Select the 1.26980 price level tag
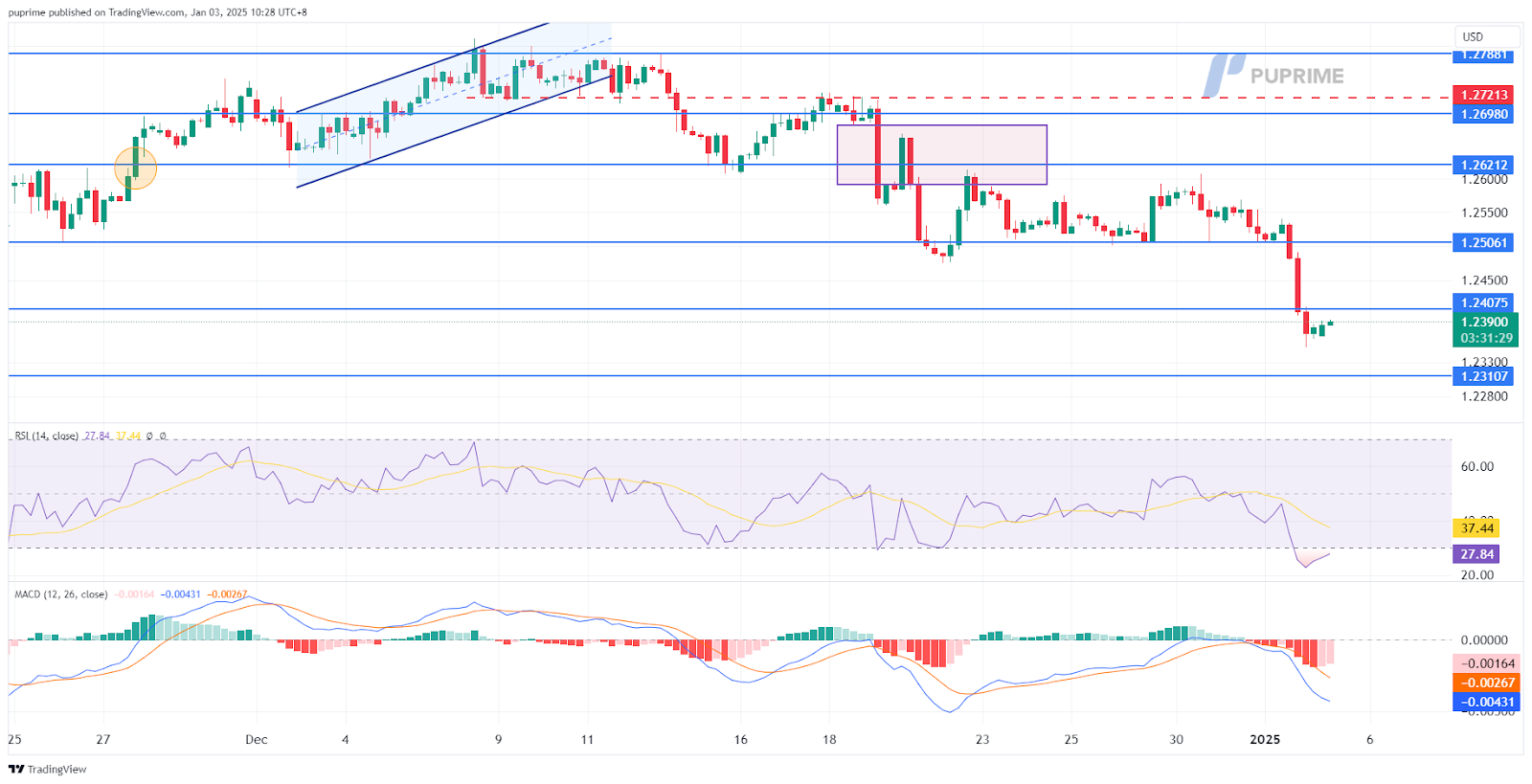The height and width of the screenshot is (784, 1532). click(x=1484, y=114)
